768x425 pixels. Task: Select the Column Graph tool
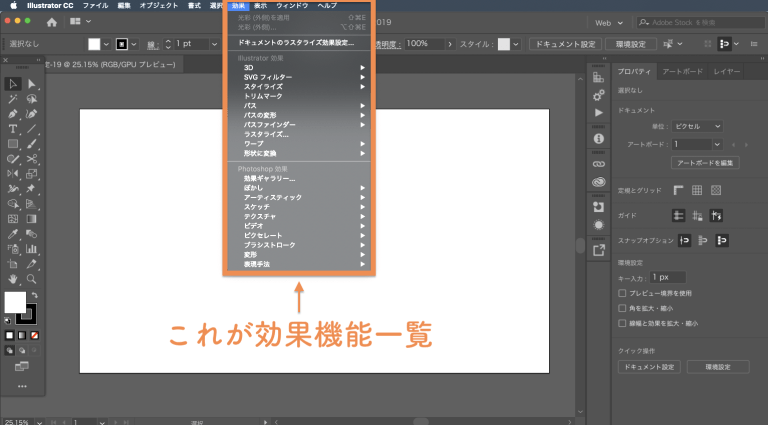pyautogui.click(x=31, y=249)
